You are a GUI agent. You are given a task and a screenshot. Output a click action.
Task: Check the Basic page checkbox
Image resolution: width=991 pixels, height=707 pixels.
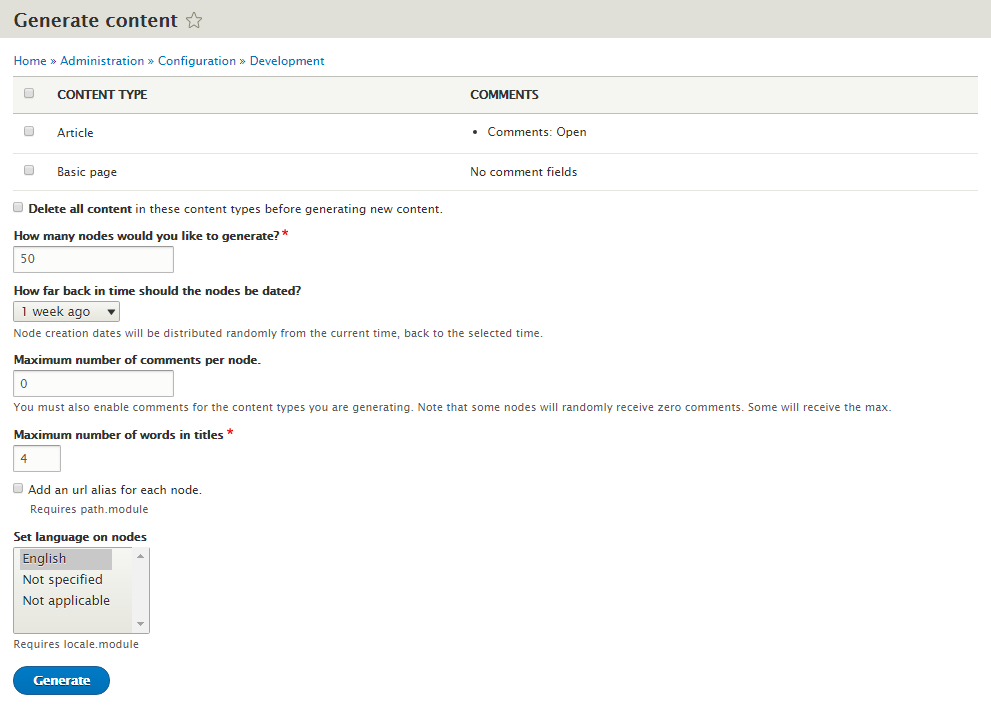29,171
